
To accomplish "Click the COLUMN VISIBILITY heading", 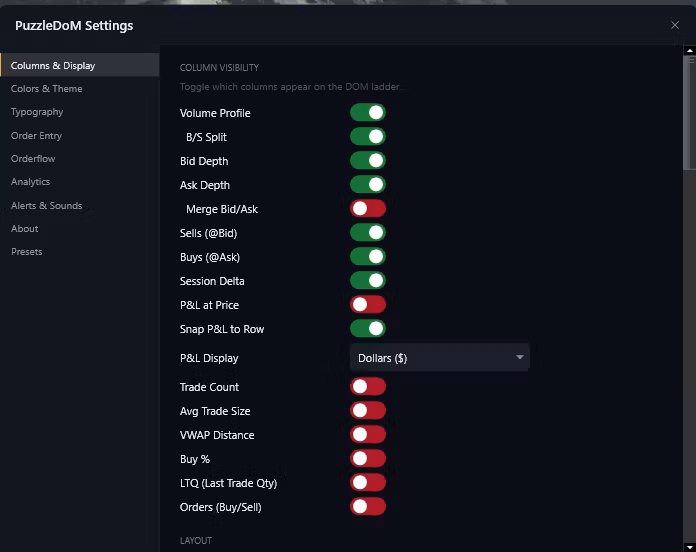I will pyautogui.click(x=219, y=67).
